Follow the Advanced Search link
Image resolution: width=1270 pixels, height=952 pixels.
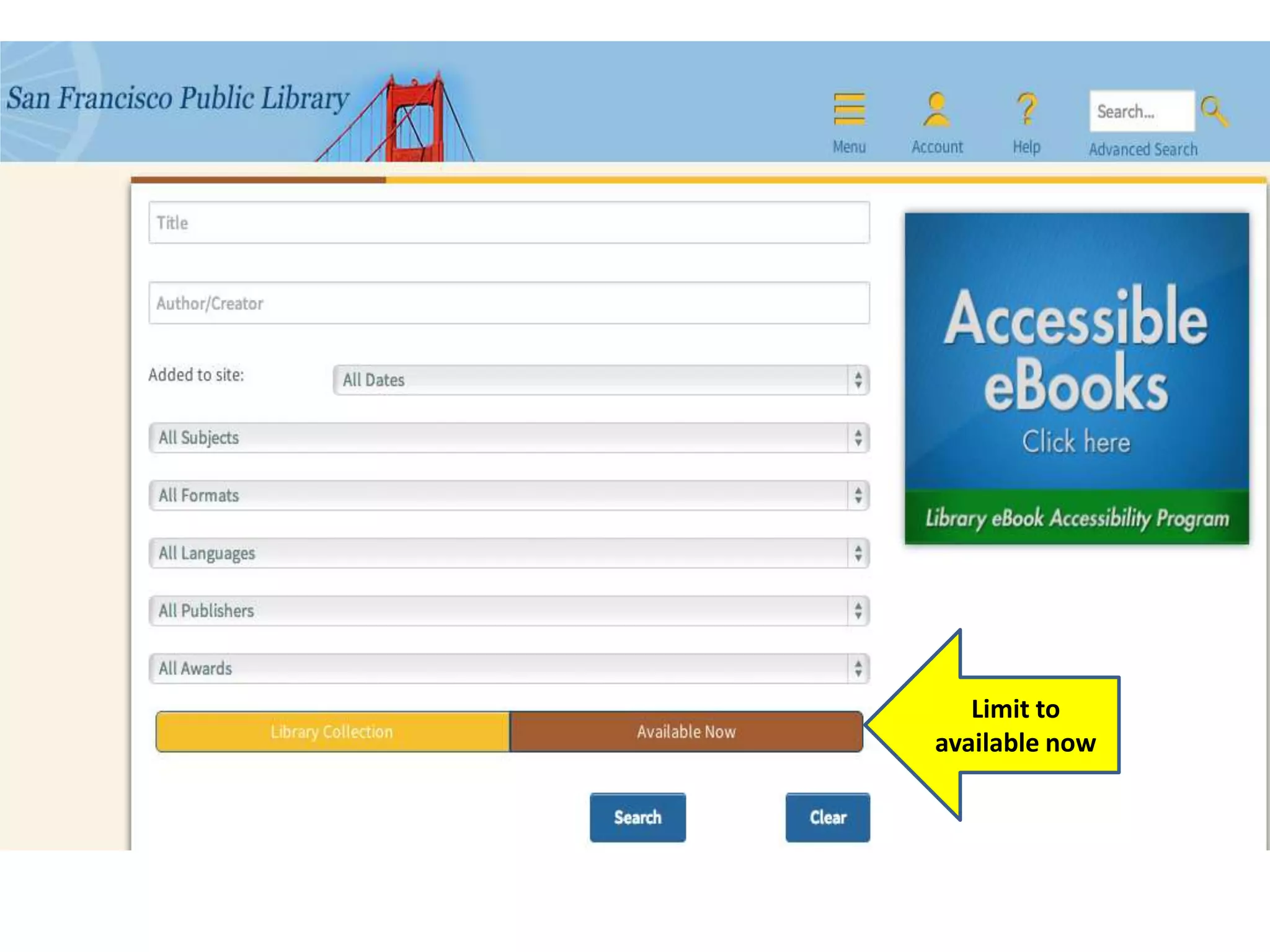click(x=1143, y=149)
